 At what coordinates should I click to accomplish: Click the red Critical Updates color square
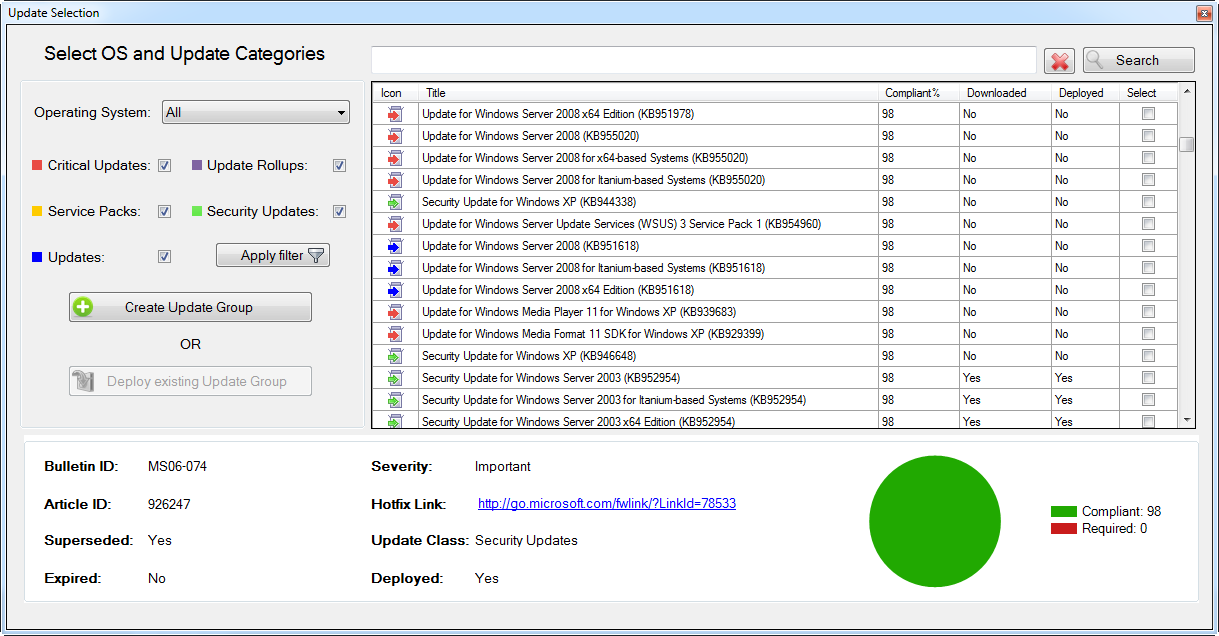tap(38, 166)
